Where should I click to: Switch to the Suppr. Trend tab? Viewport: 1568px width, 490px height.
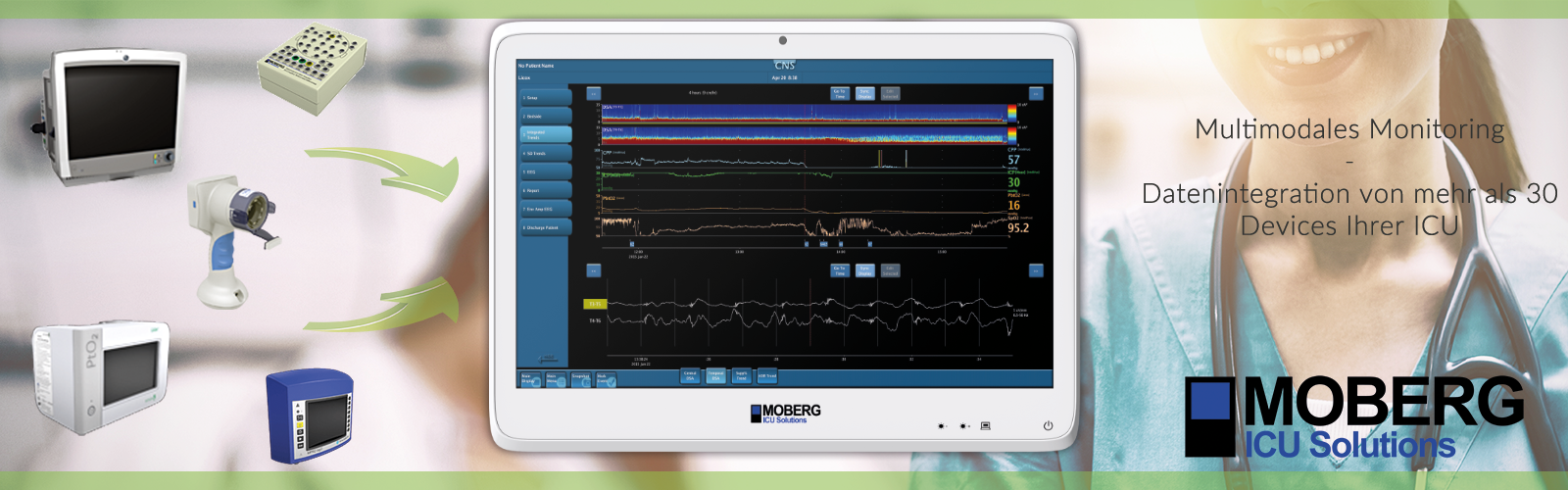741,375
